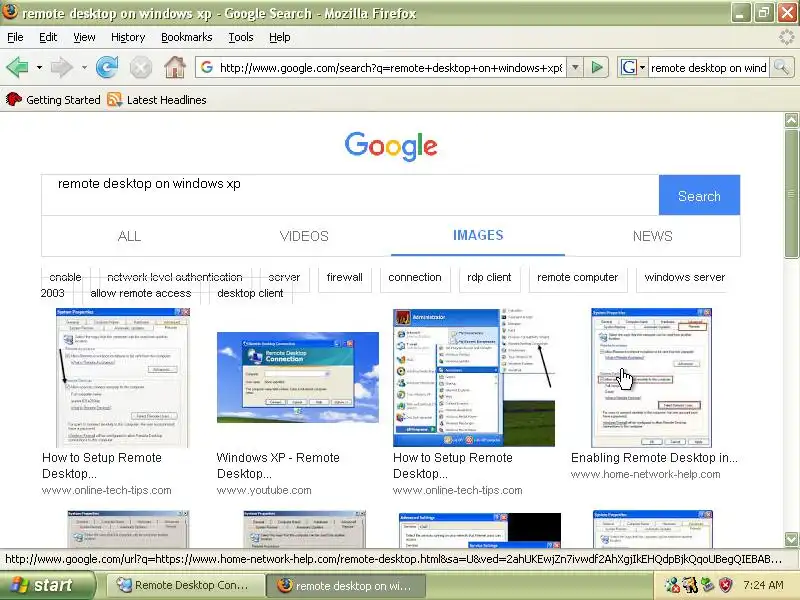Click the Google logo
This screenshot has height=600, width=800.
(x=391, y=146)
